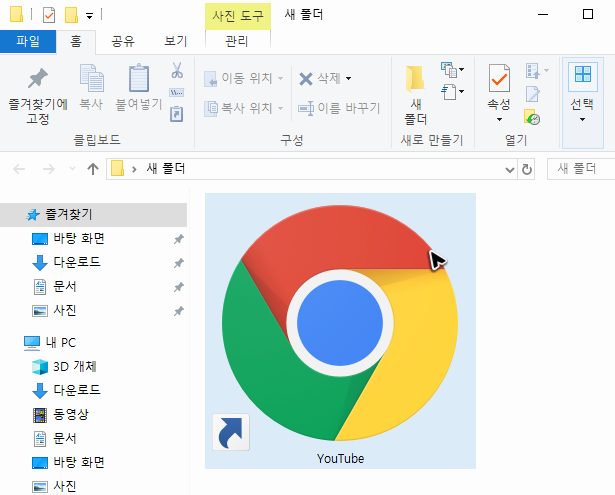Image resolution: width=615 pixels, height=495 pixels.
Task: Click the address bar path 새 폴더
Action: (x=166, y=169)
